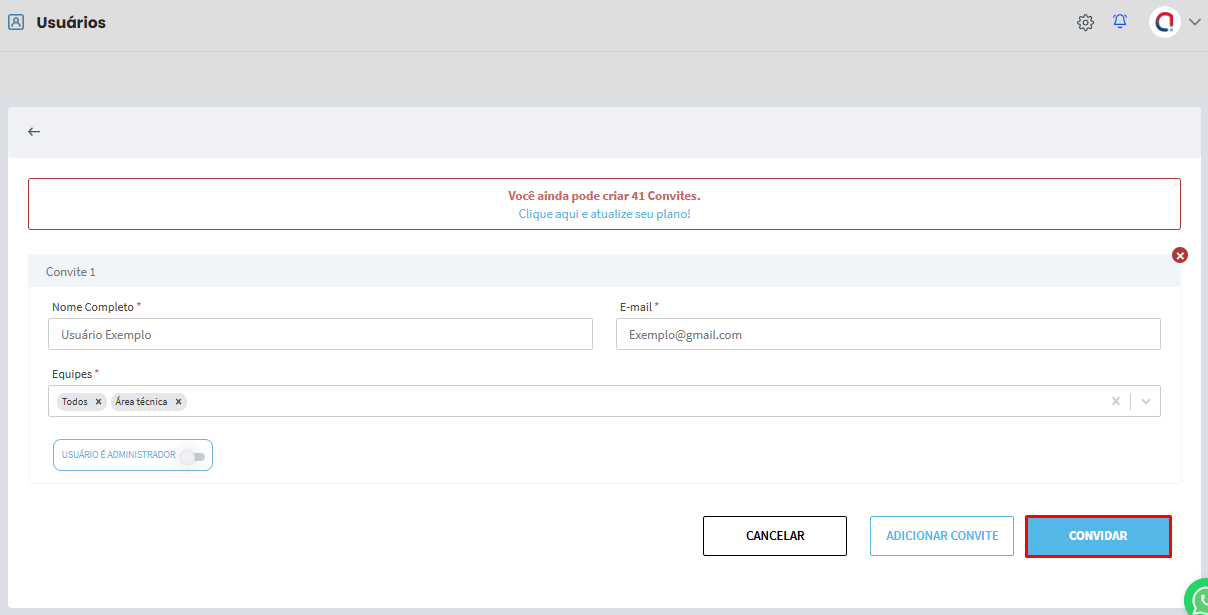Remove Convite 1 with red X
Screen dimensions: 1208x615
click(1180, 255)
